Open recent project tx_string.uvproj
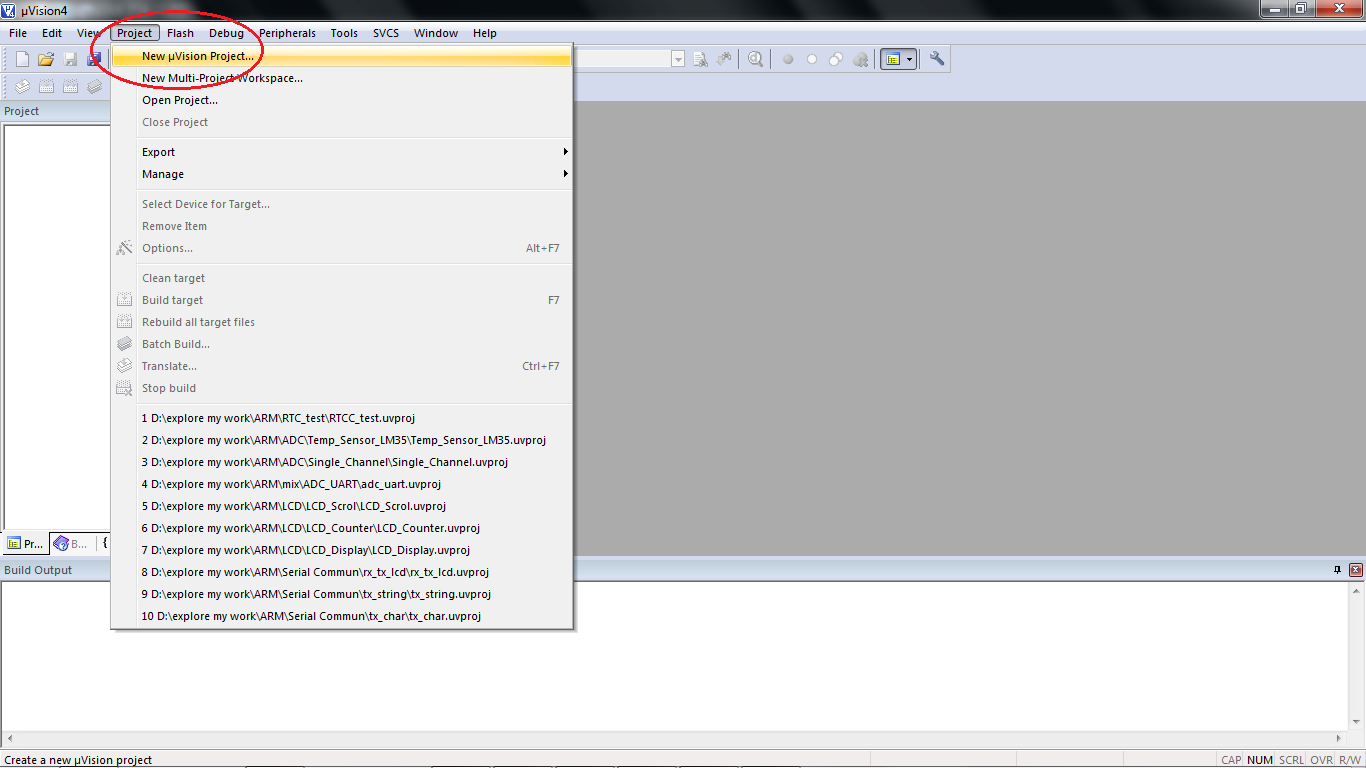This screenshot has width=1366, height=768. (x=341, y=594)
